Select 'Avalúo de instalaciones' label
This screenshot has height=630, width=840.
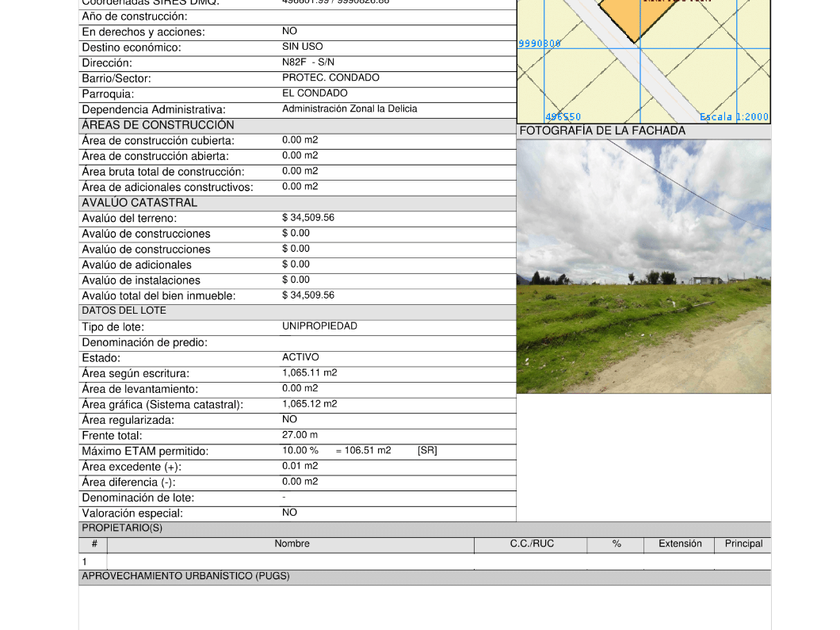(x=141, y=281)
